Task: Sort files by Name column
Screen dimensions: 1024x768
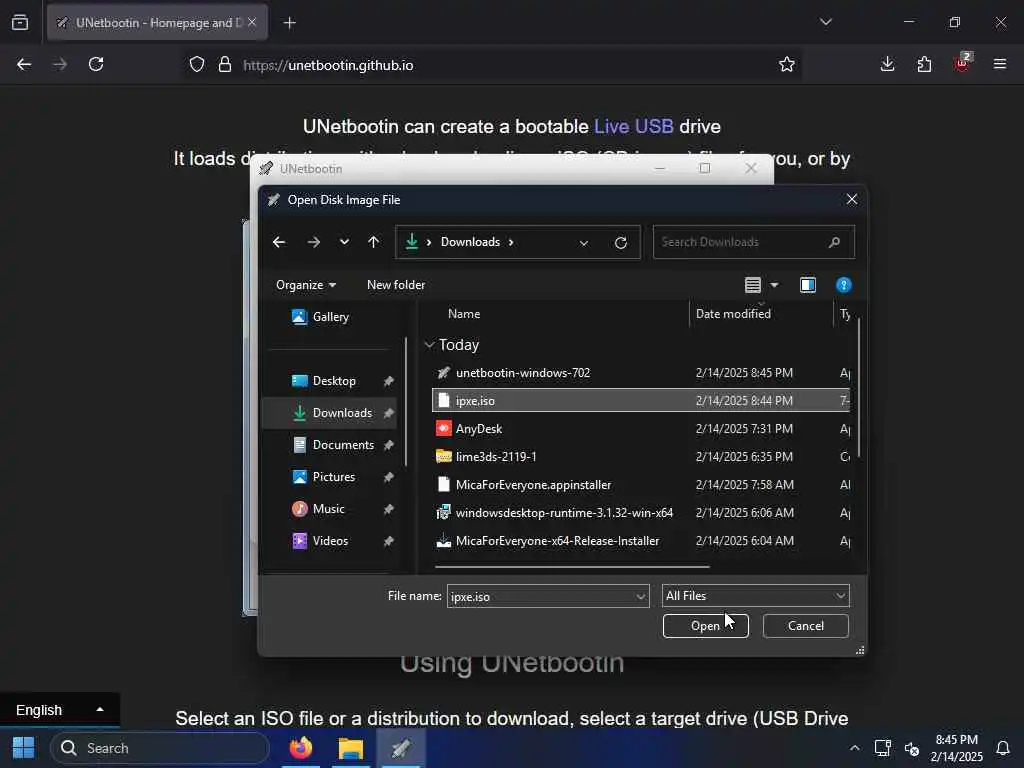Action: 464,314
